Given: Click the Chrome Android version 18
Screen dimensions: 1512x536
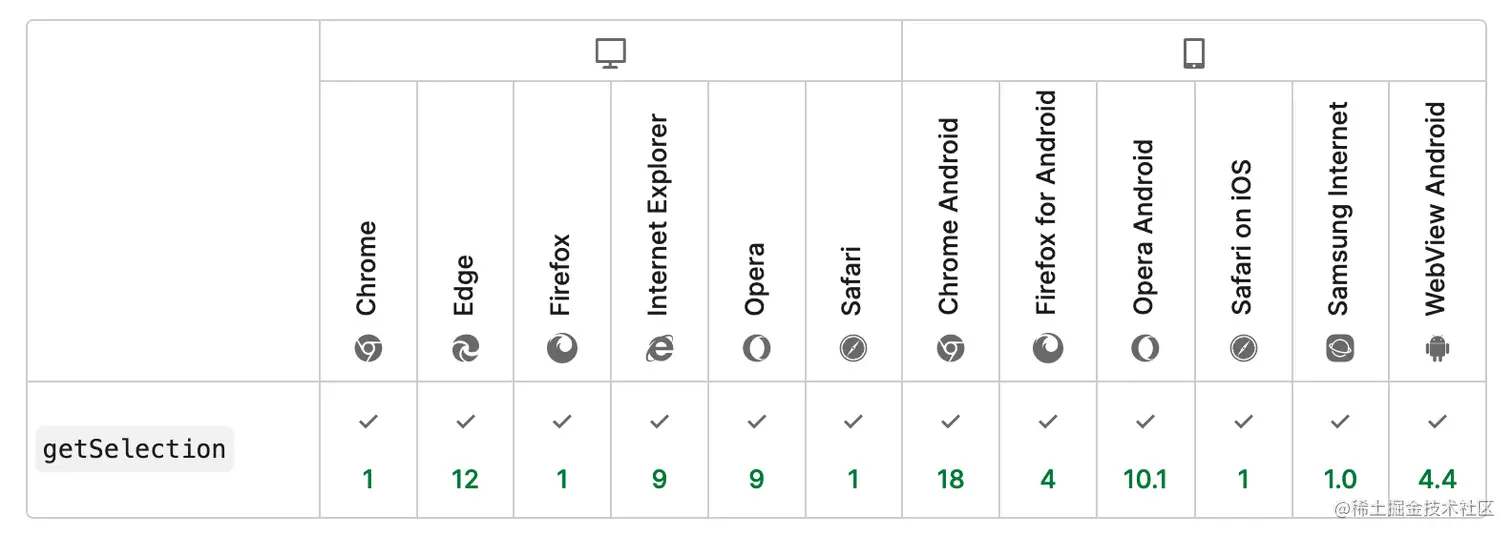Looking at the screenshot, I should pyautogui.click(x=950, y=480).
